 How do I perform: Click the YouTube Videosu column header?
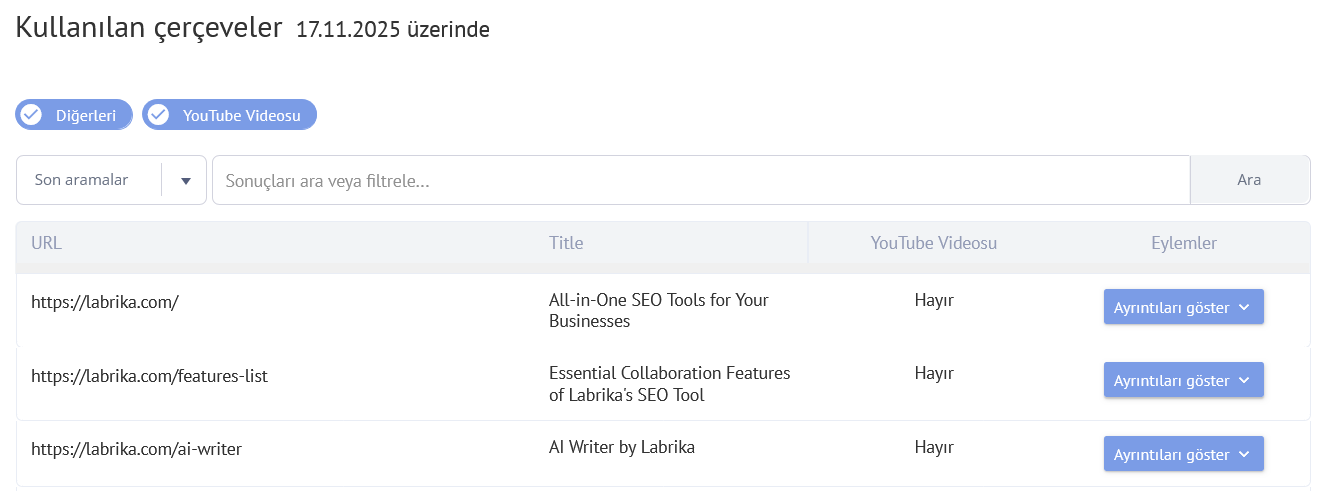pos(933,243)
